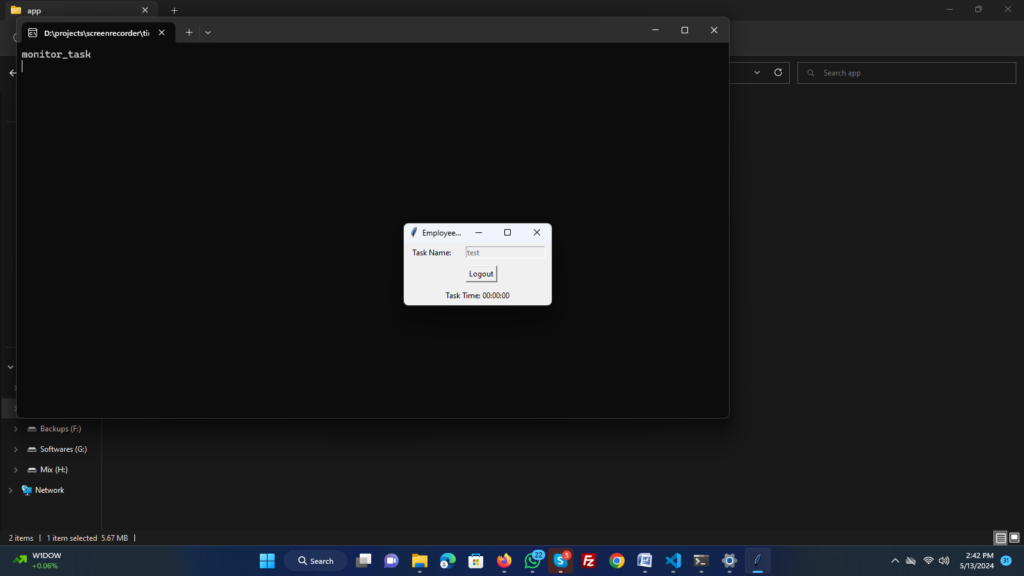Switch to details view layout

coord(1000,538)
